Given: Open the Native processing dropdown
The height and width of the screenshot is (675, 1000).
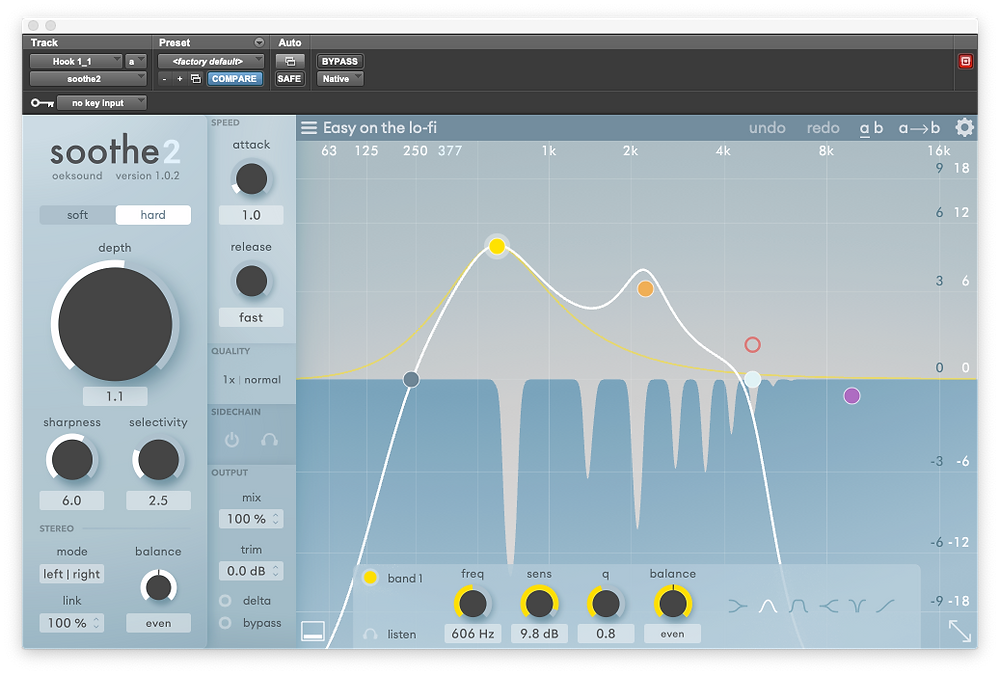Looking at the screenshot, I should pyautogui.click(x=340, y=78).
